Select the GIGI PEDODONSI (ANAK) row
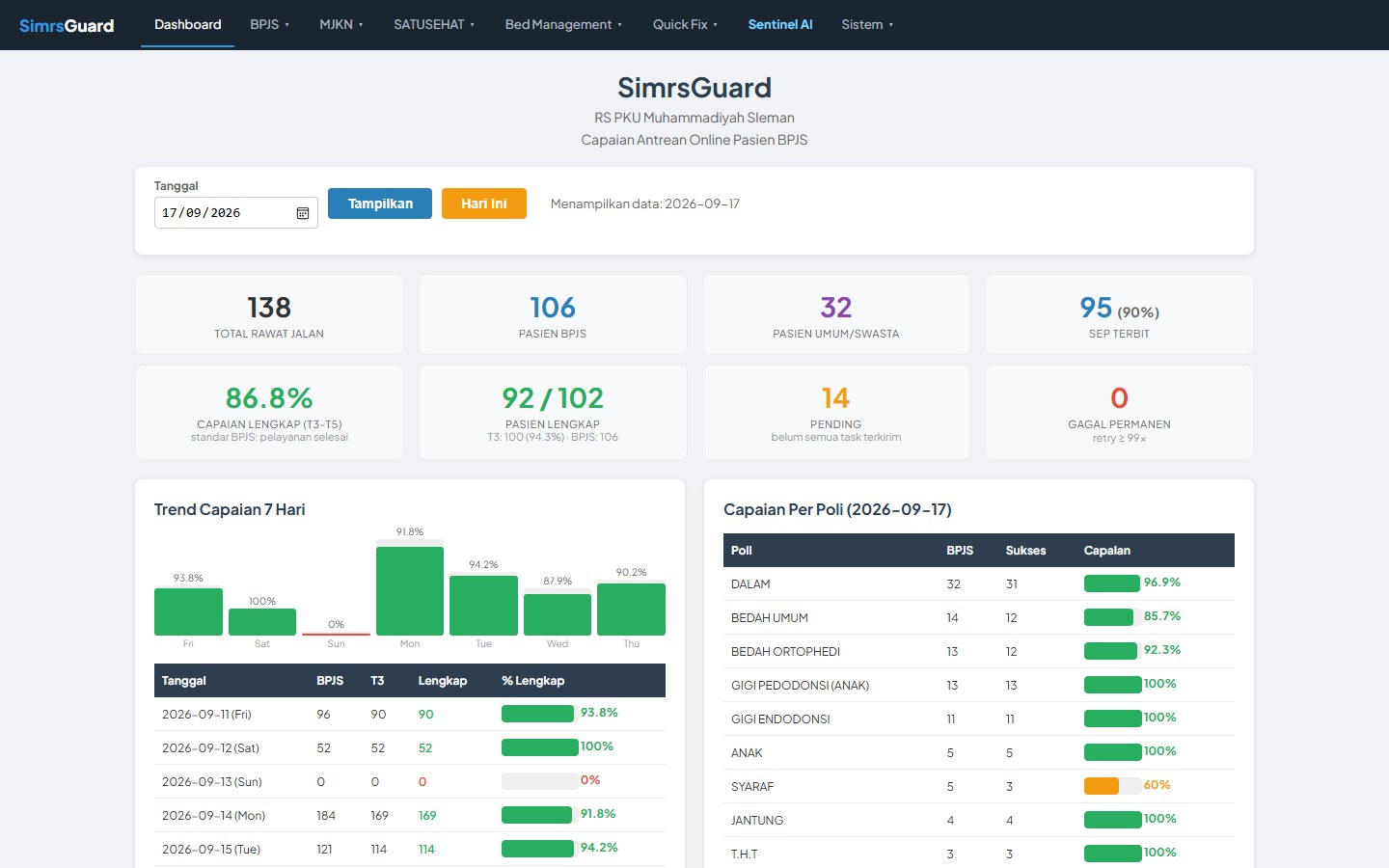 979,685
